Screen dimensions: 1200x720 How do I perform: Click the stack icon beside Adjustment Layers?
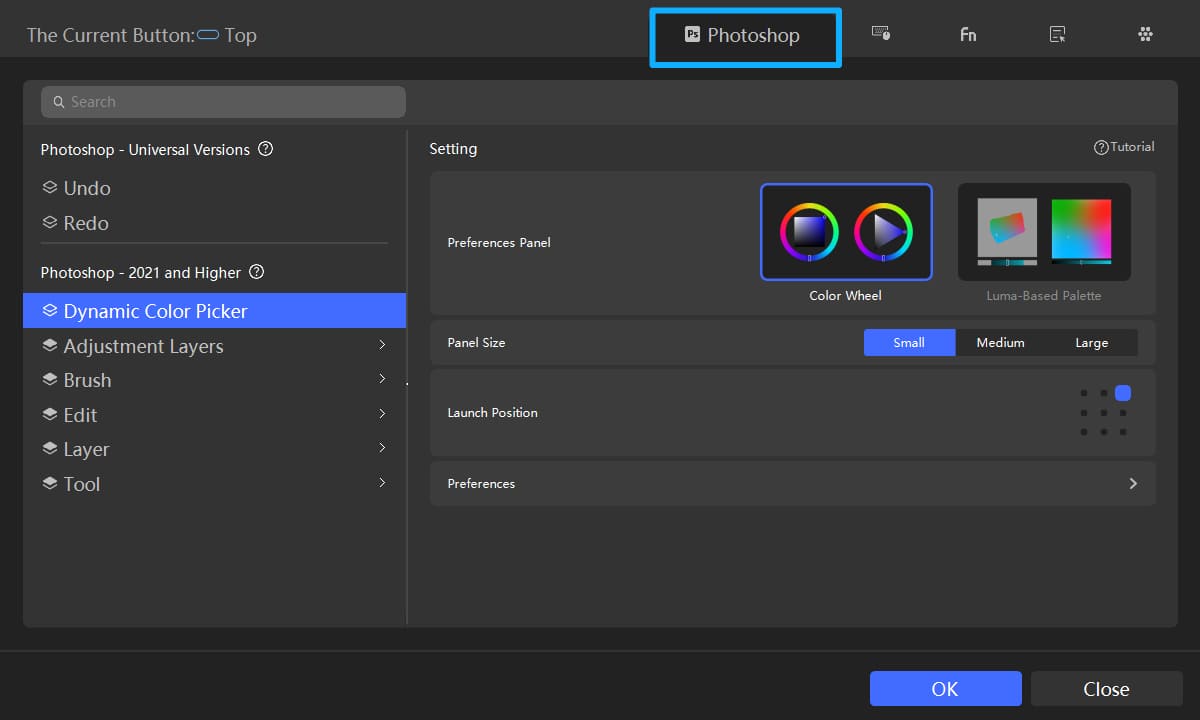(x=50, y=345)
